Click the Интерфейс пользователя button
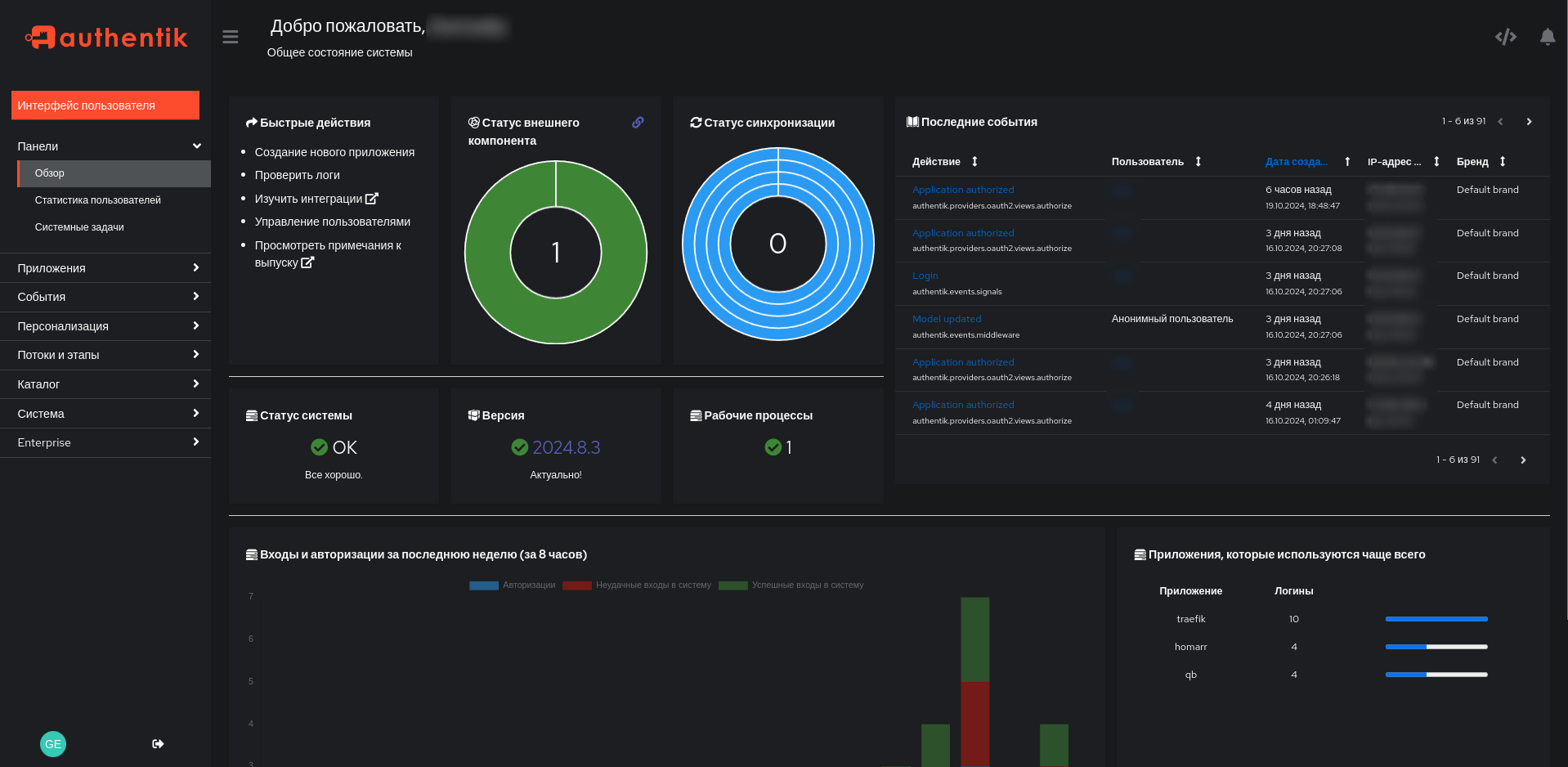 pyautogui.click(x=105, y=105)
